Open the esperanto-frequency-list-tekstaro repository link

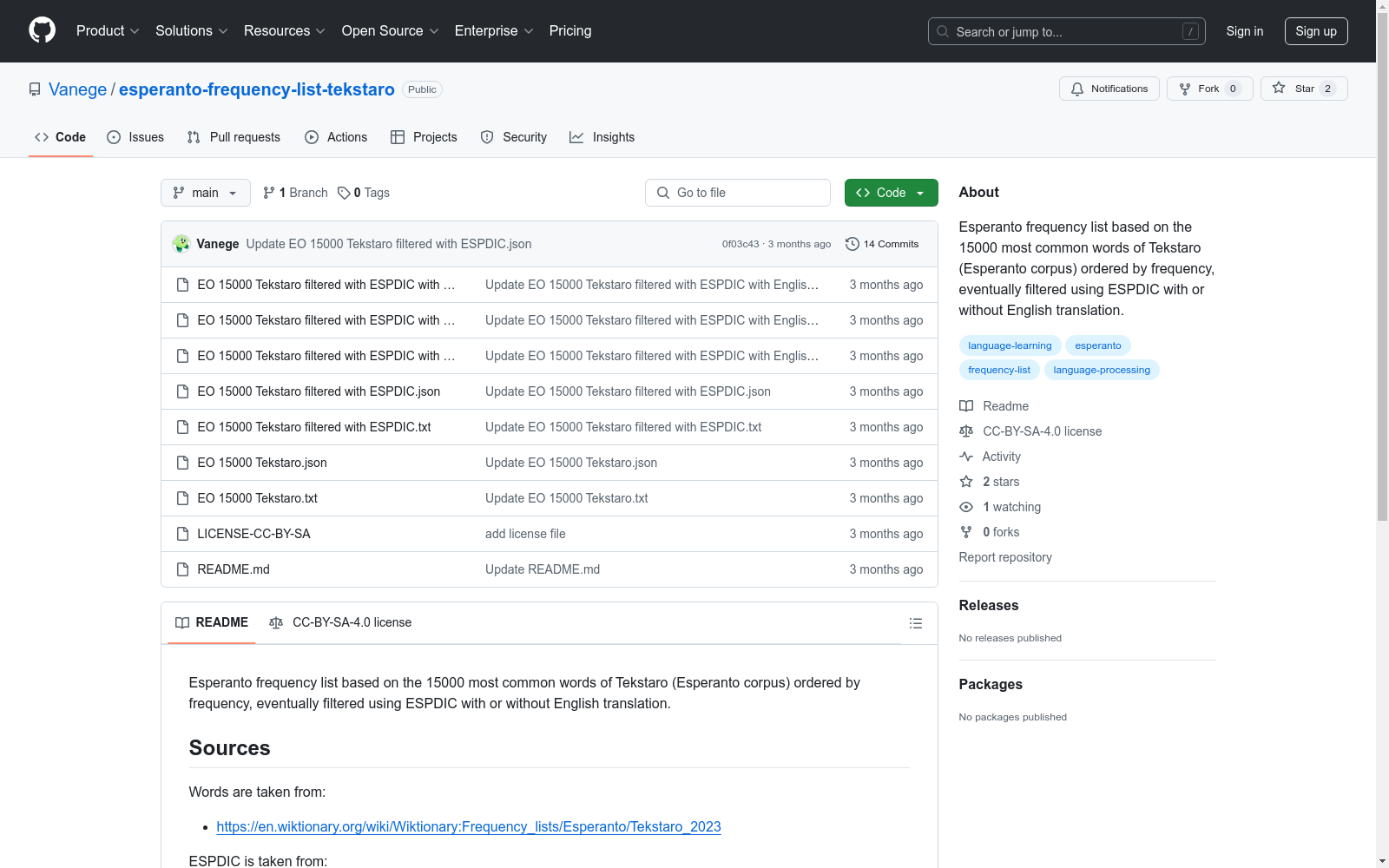[256, 89]
